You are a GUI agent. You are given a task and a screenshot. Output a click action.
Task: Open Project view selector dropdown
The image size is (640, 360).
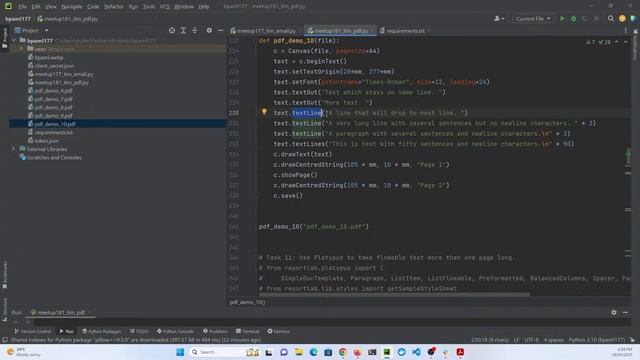[31, 31]
